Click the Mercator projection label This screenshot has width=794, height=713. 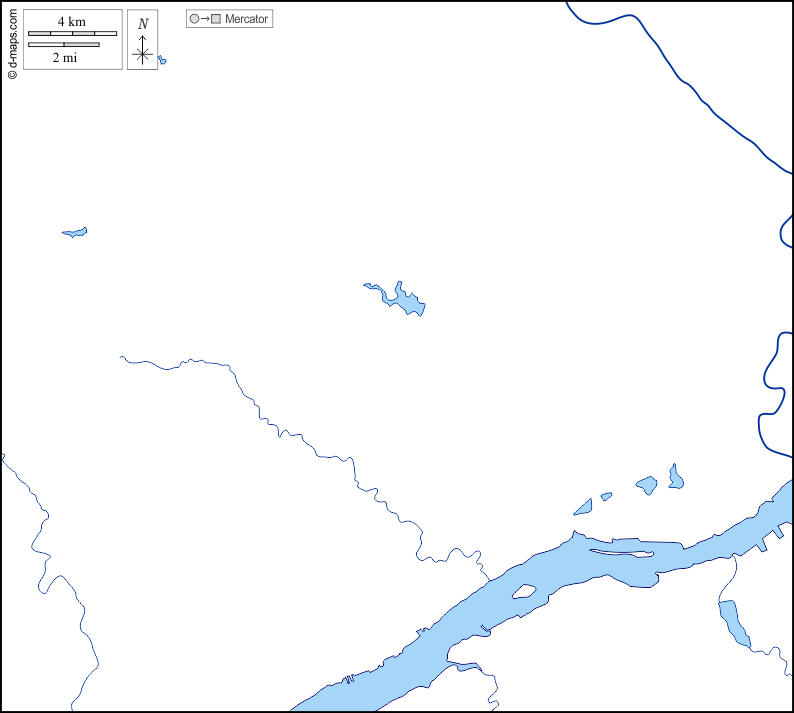247,19
